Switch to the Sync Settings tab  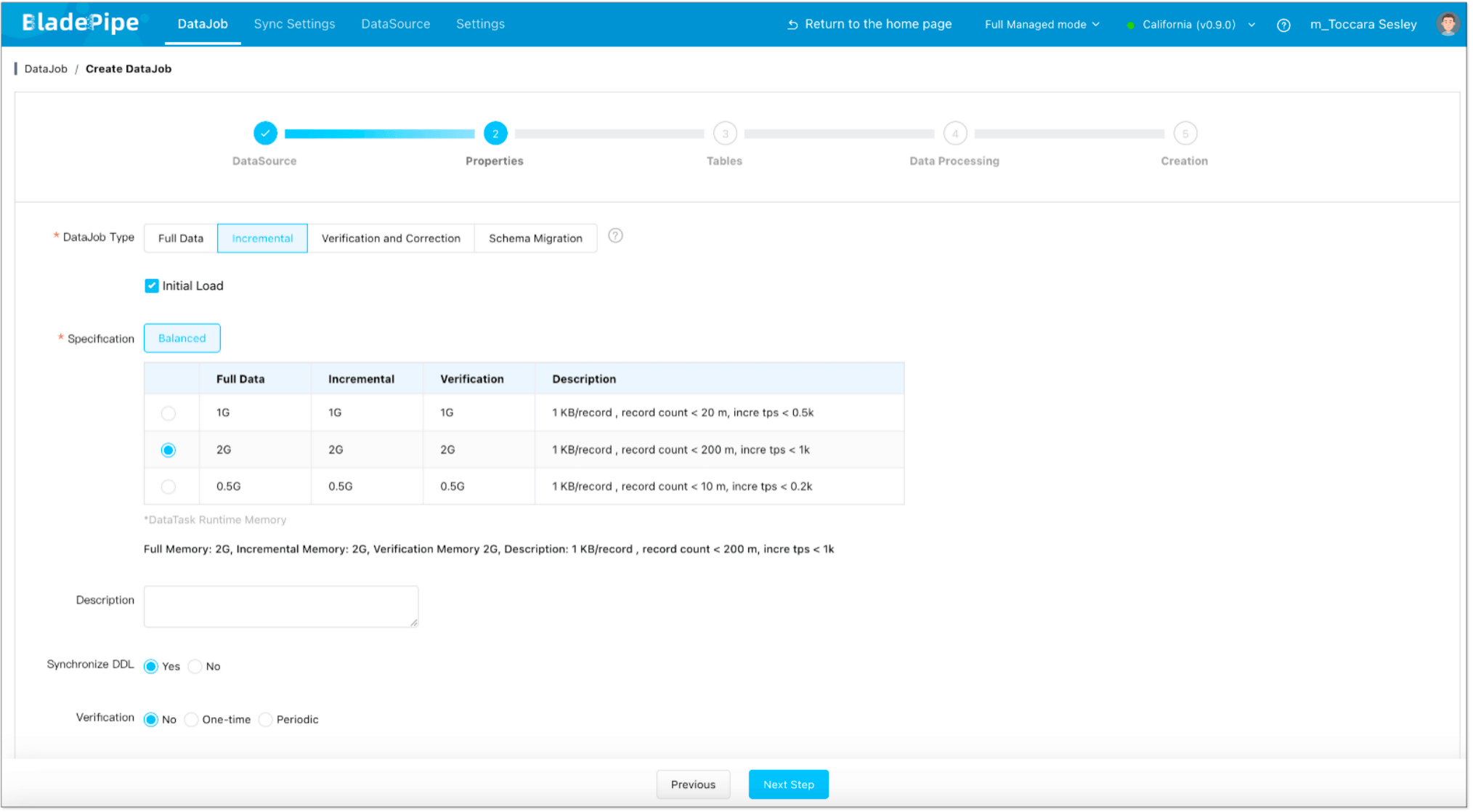tap(294, 23)
